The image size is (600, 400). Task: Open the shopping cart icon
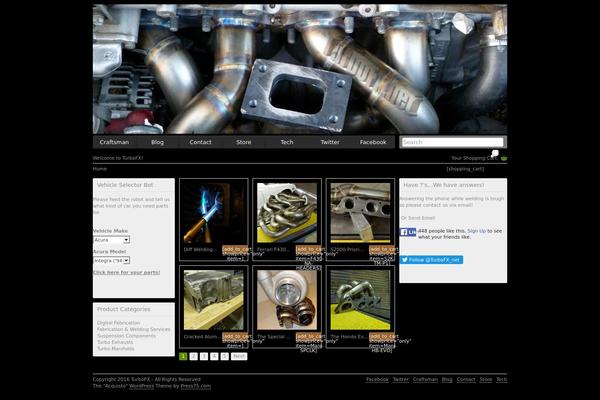tap(504, 158)
